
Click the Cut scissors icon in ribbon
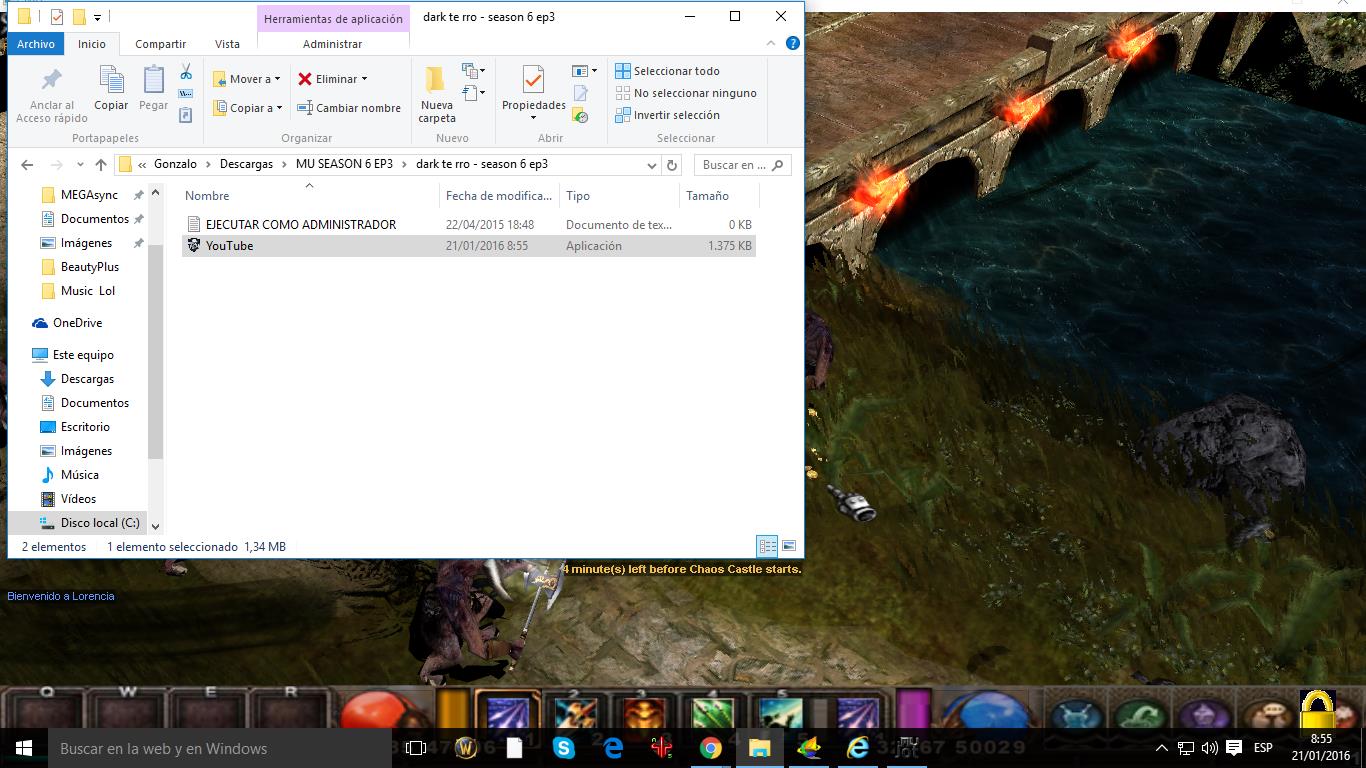(186, 72)
